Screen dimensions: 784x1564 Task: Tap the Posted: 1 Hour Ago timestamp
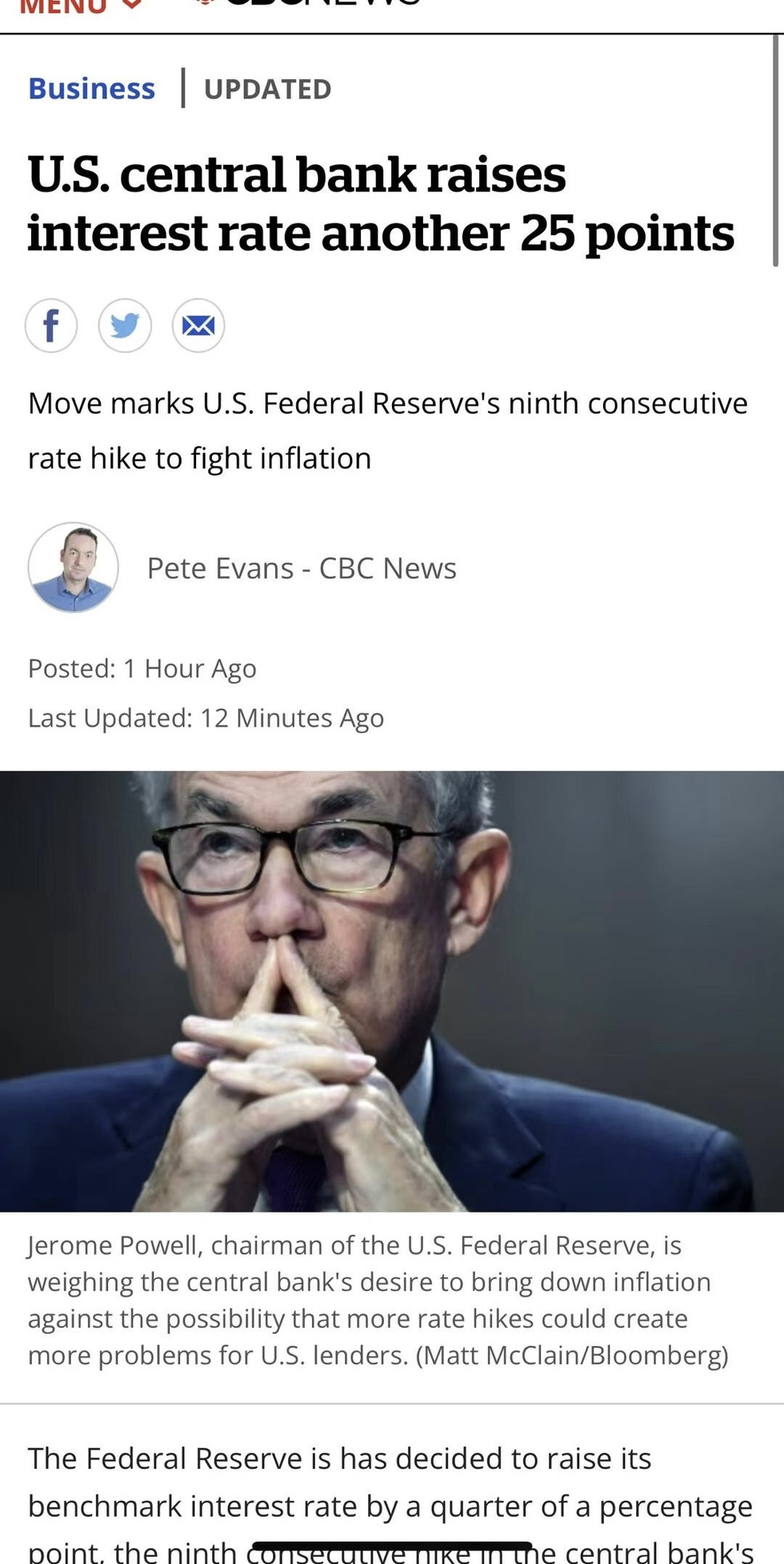coord(142,668)
